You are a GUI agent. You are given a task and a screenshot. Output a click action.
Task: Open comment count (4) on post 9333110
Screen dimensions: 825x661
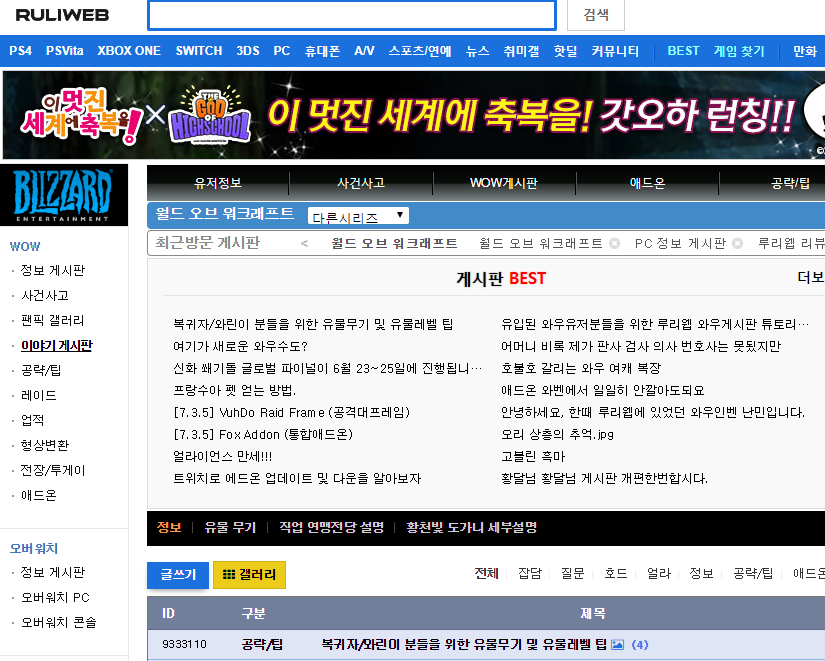pos(640,645)
